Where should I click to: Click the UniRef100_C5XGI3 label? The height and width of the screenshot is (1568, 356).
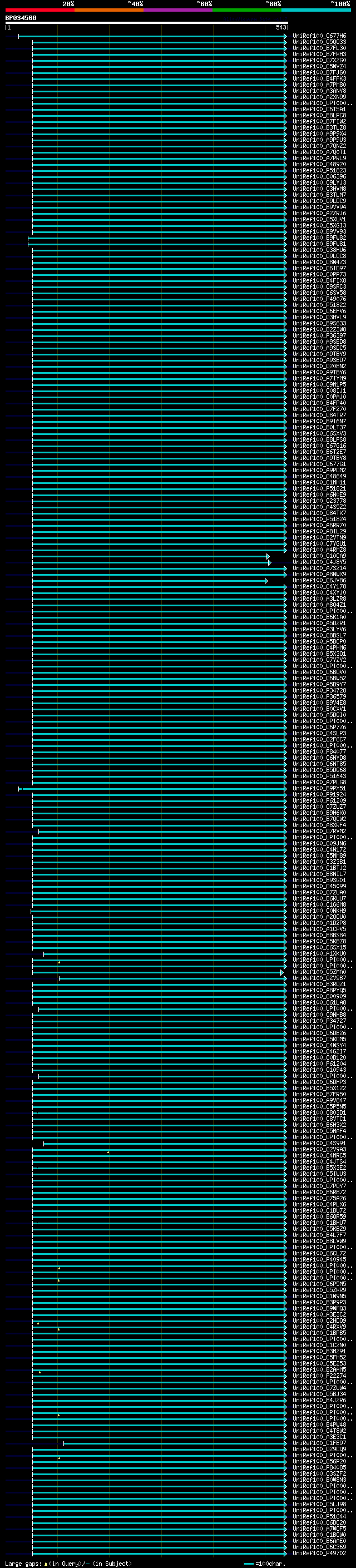point(319,225)
